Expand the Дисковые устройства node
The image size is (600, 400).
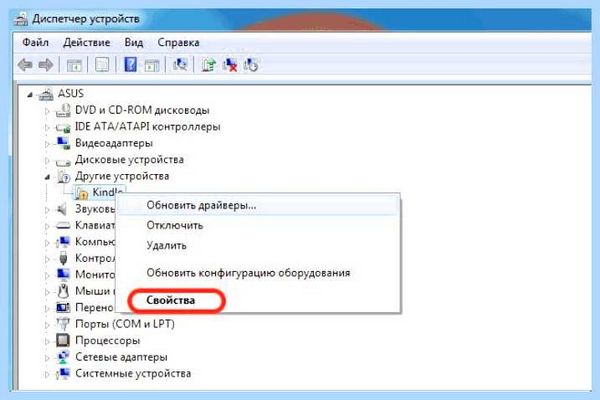pos(47,161)
